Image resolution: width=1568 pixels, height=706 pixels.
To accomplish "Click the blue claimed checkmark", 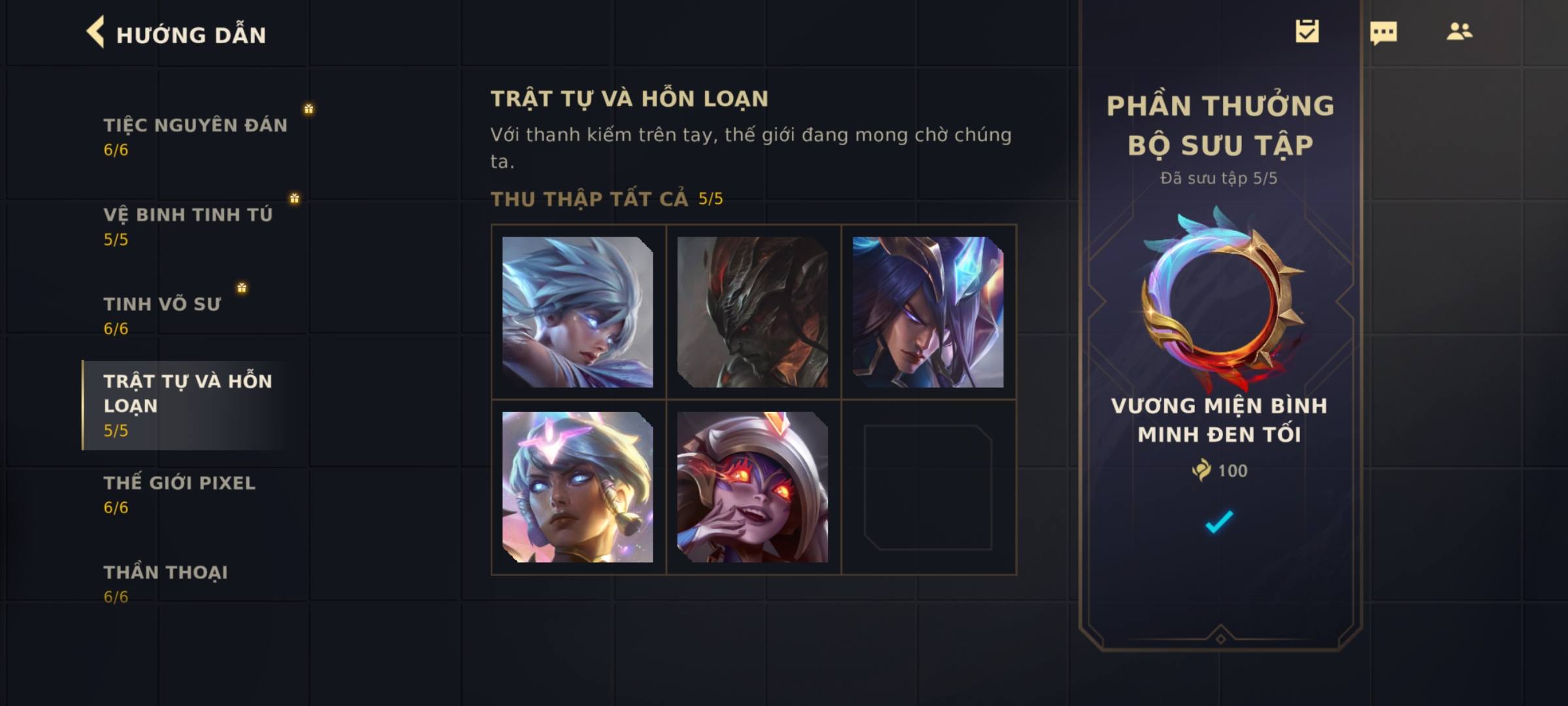I will tap(1219, 521).
